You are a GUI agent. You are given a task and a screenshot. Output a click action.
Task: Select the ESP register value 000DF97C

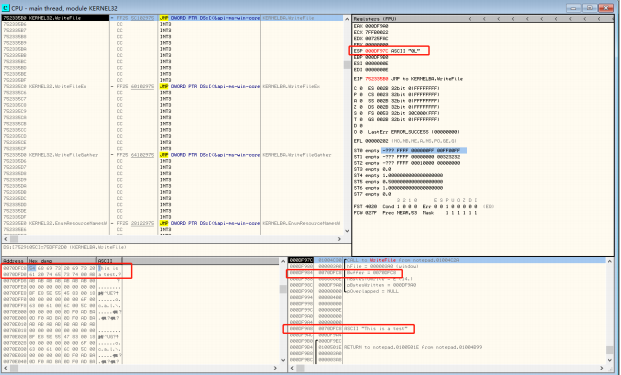click(x=377, y=51)
